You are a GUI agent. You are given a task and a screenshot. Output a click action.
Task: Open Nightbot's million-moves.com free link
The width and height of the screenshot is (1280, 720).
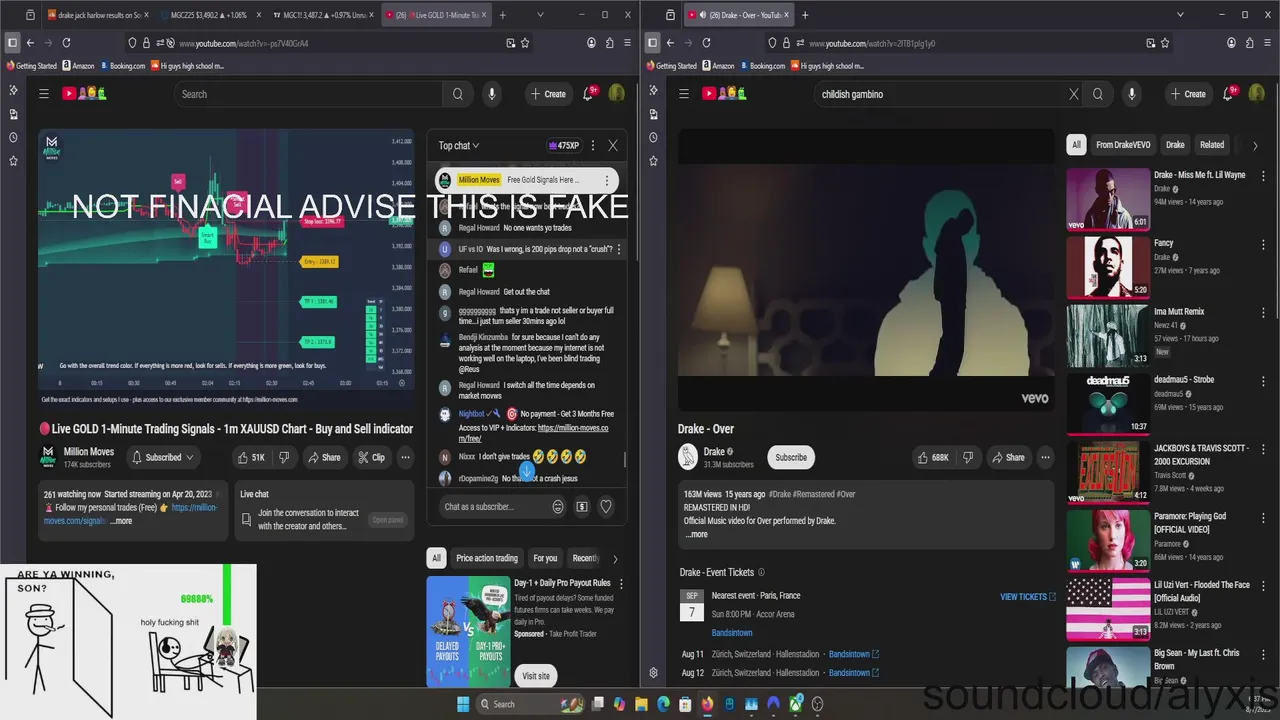[x=533, y=433]
